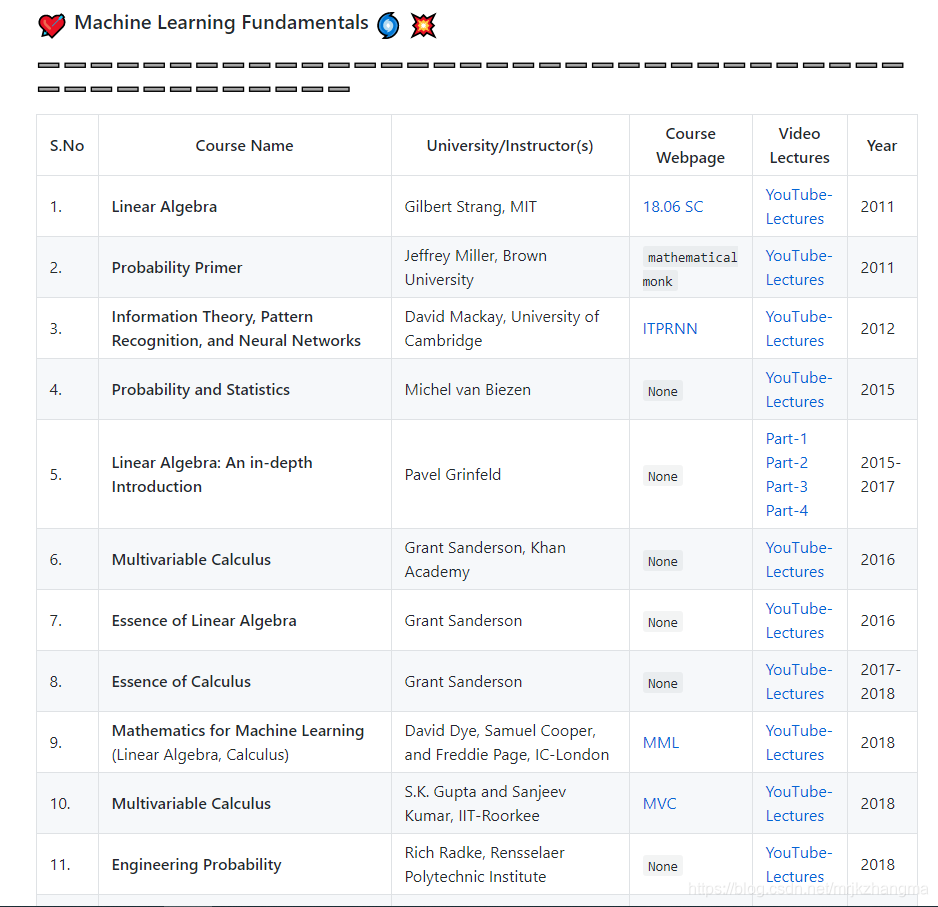The width and height of the screenshot is (938, 907).
Task: Open Part-4 of Pavel Grinfeld's lectures
Action: click(787, 510)
